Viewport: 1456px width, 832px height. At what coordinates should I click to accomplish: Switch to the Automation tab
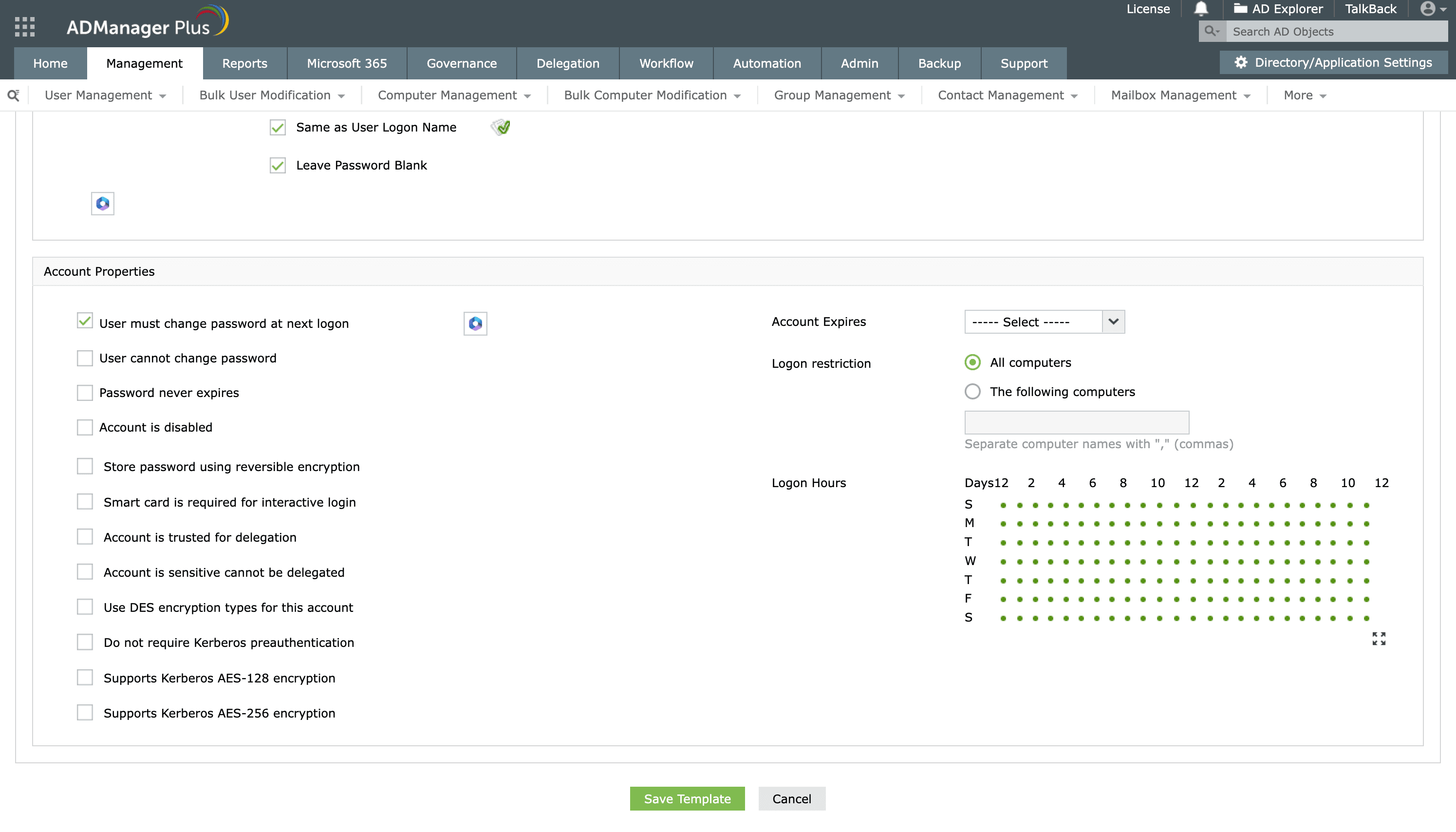tap(767, 63)
